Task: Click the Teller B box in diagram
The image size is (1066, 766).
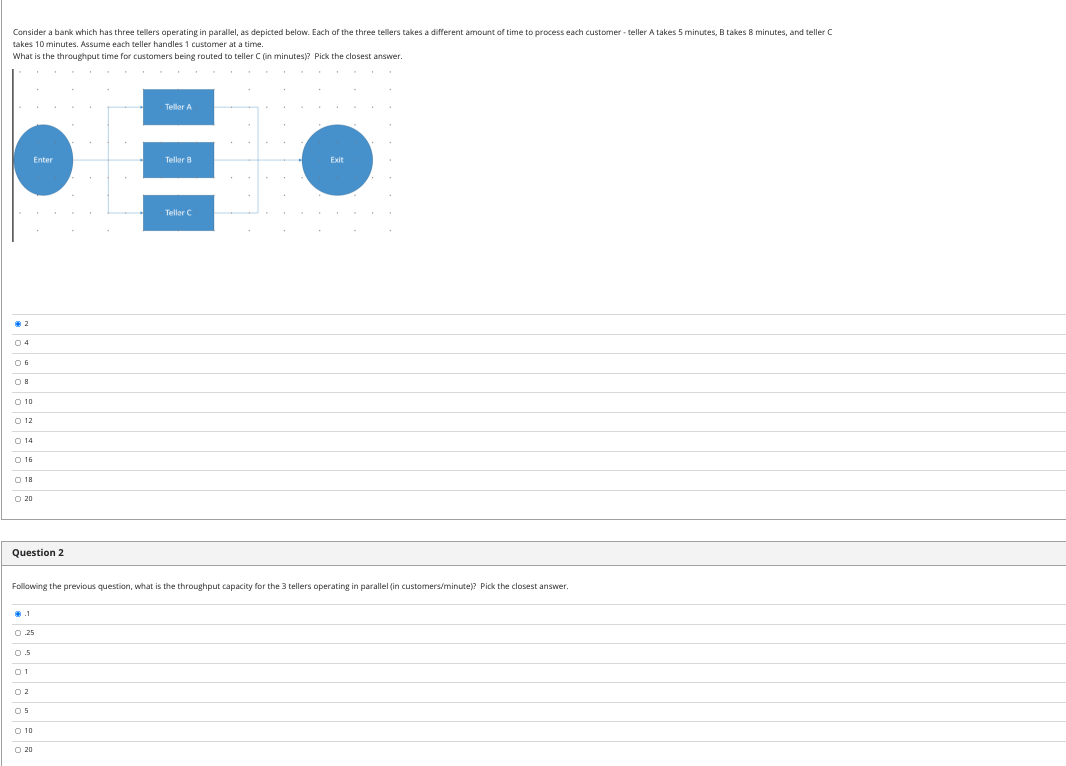Action: coord(178,160)
